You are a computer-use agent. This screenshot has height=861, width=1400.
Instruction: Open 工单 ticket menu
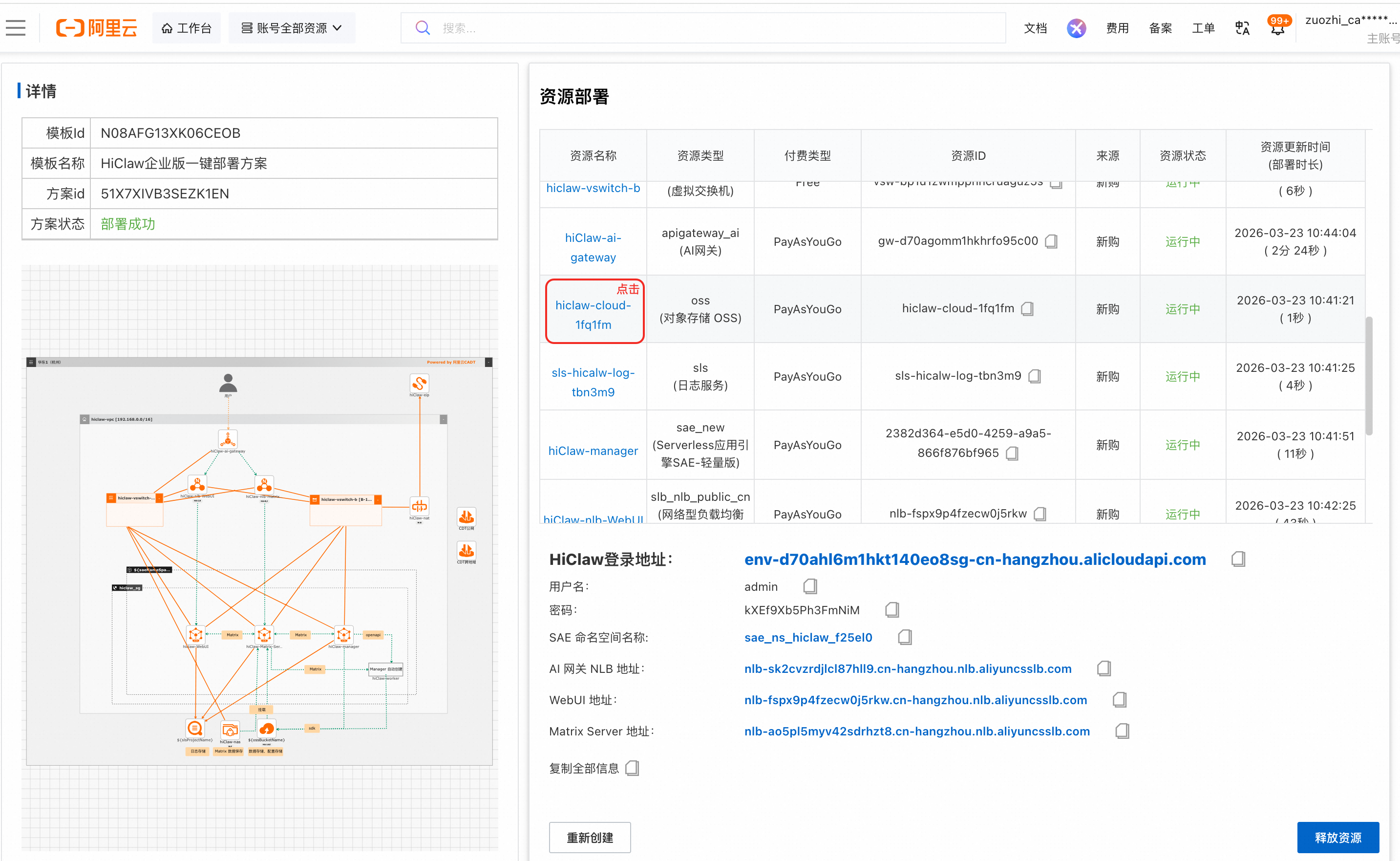pyautogui.click(x=1203, y=28)
